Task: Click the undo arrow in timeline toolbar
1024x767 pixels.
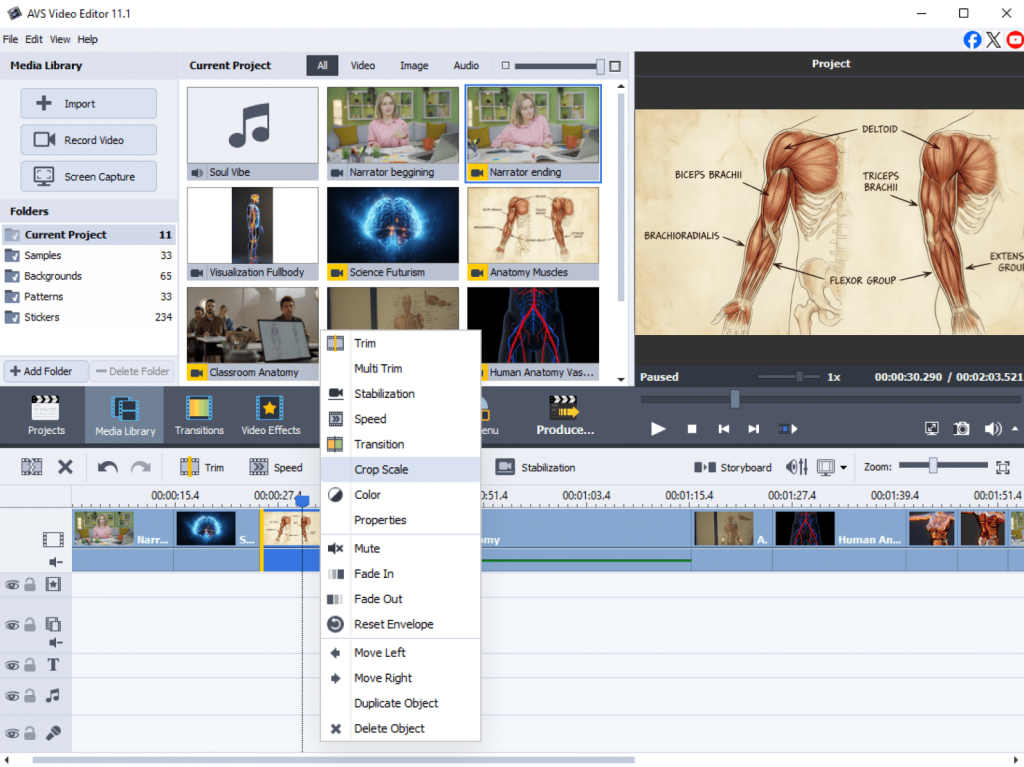Action: pyautogui.click(x=107, y=467)
